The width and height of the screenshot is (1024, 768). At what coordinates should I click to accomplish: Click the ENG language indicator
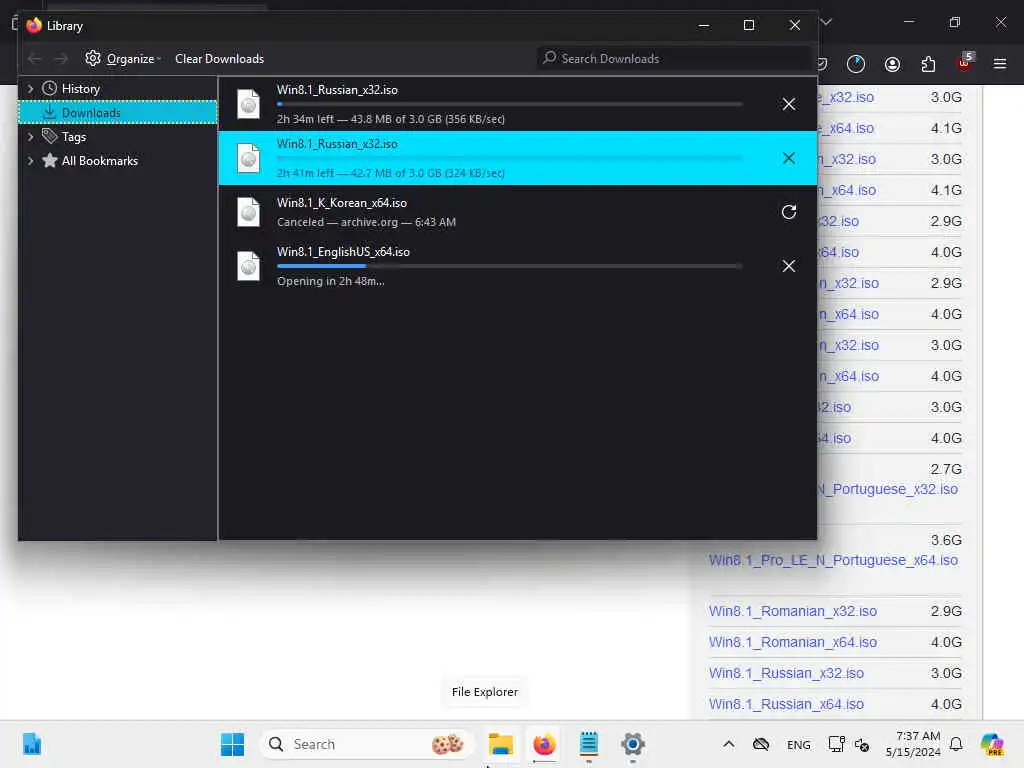798,744
